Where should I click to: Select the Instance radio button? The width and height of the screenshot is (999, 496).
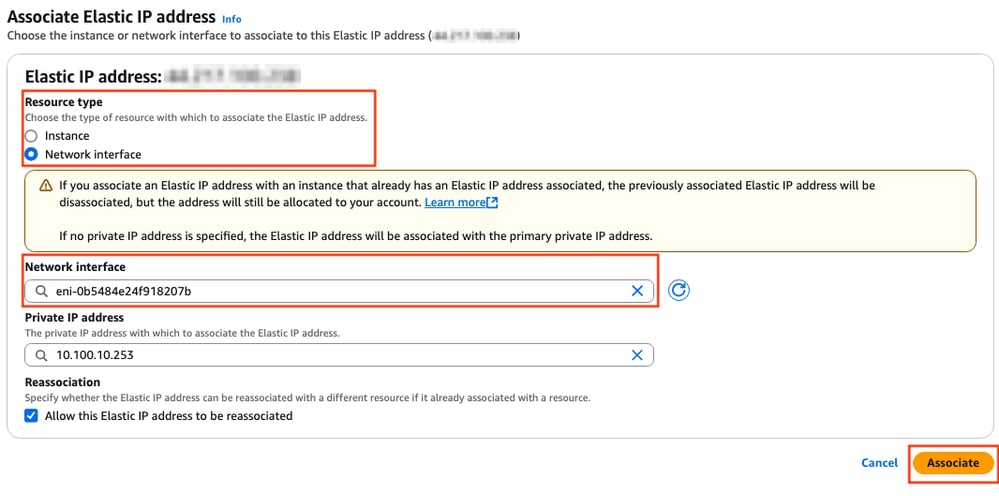pos(31,136)
